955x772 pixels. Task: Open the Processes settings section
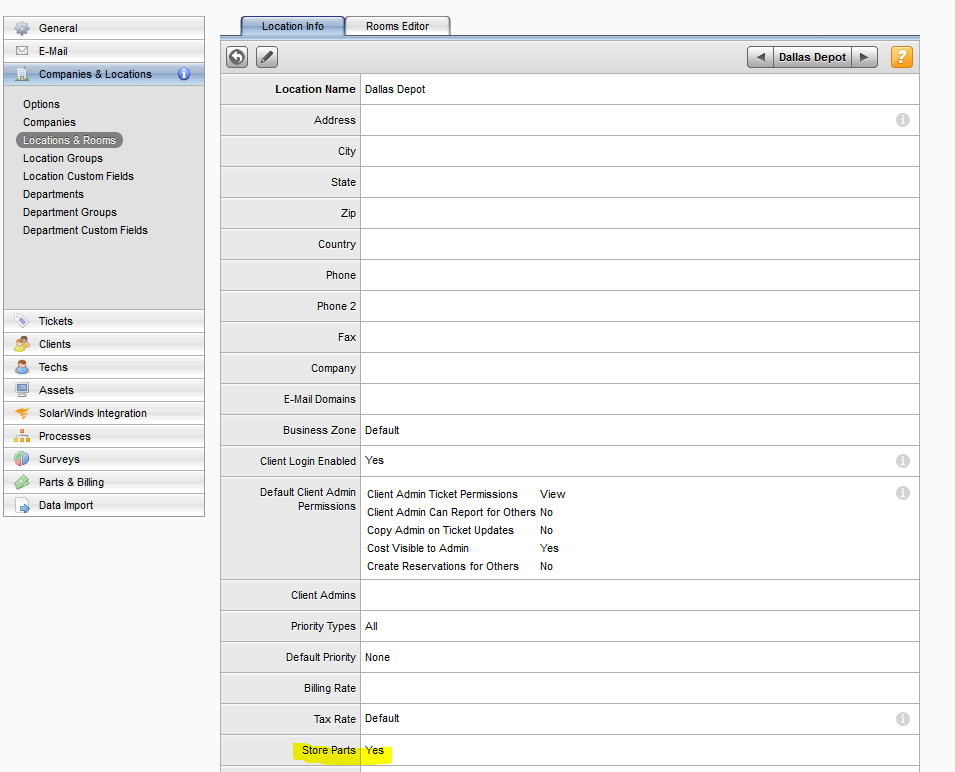pos(104,436)
